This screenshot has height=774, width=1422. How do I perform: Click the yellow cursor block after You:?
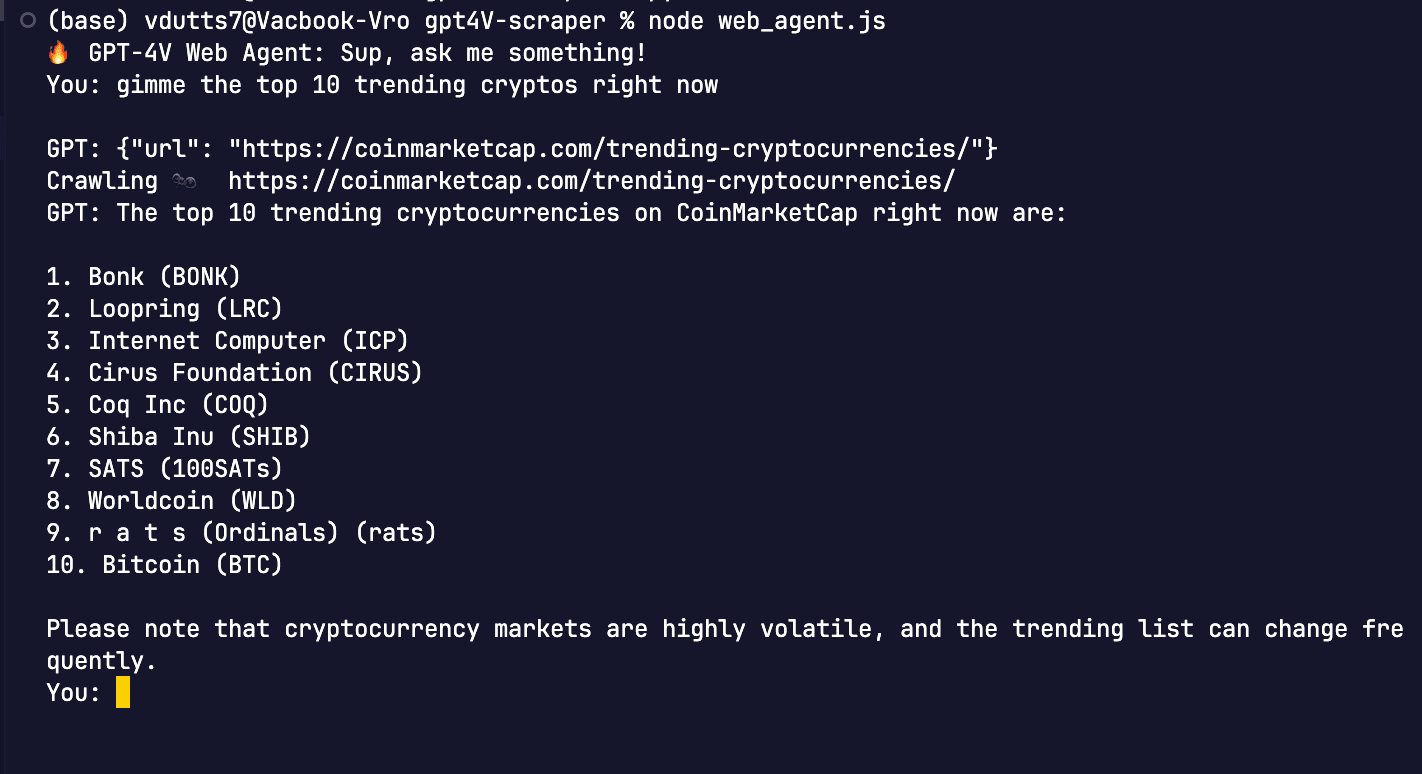point(123,692)
